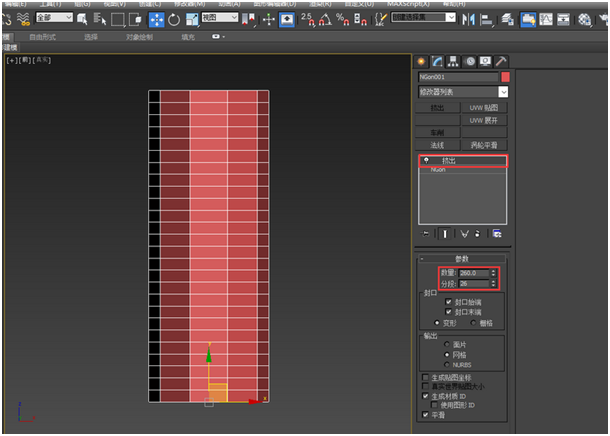Toggle the Percent Snap icon
The height and width of the screenshot is (436, 610).
pos(343,19)
